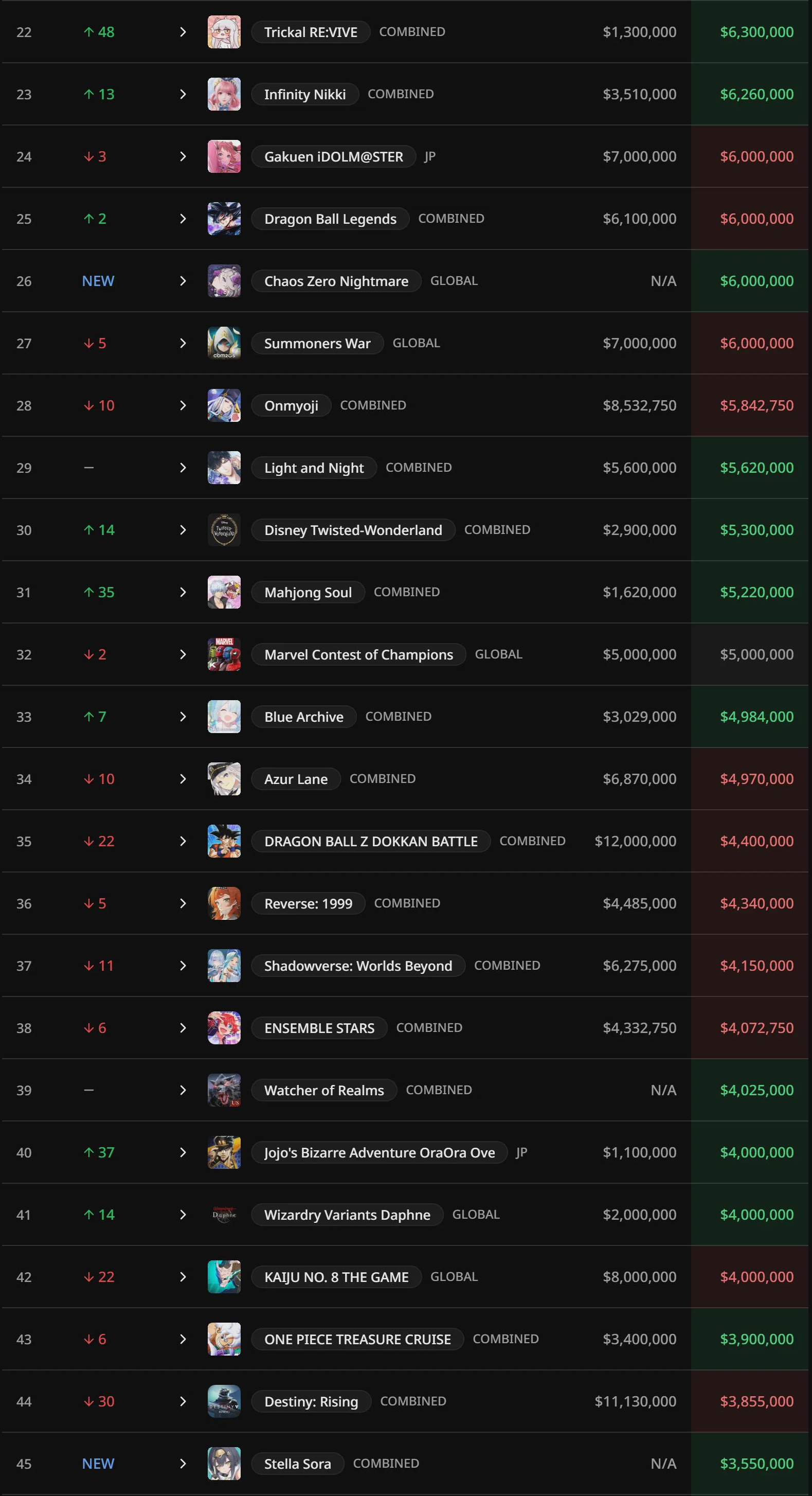Click the $4,072,750 ENSEMBLE STARS revenue
Viewport: 812px width, 1496px height.
tap(756, 1028)
